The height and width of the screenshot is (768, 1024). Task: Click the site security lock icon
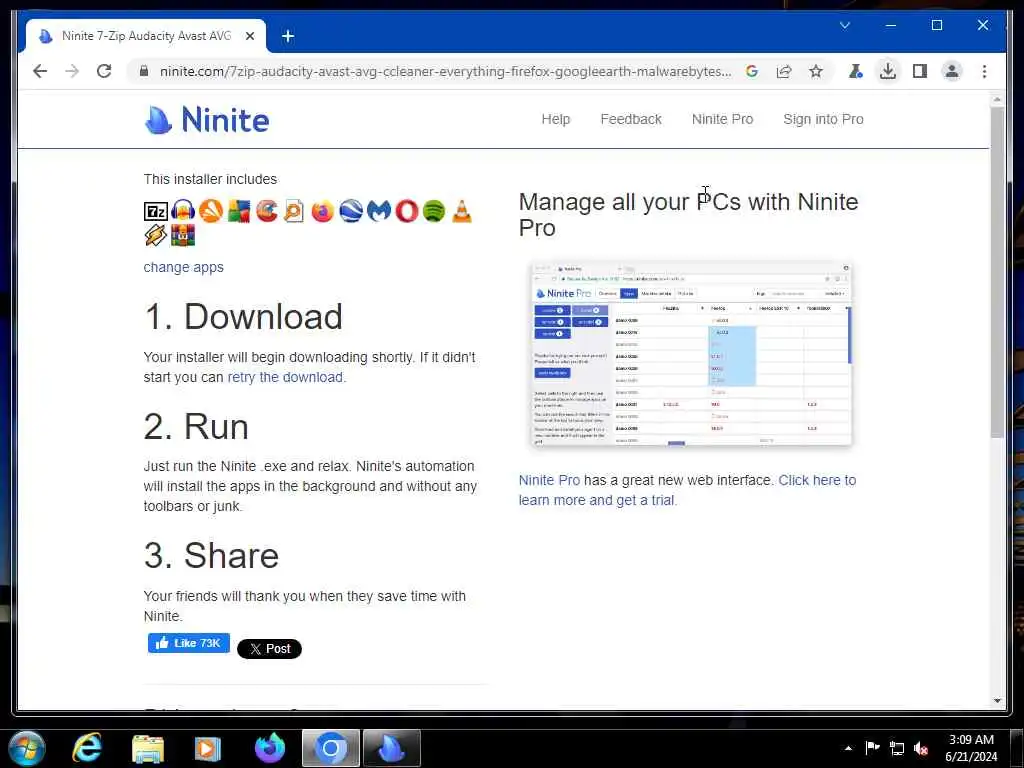click(144, 71)
